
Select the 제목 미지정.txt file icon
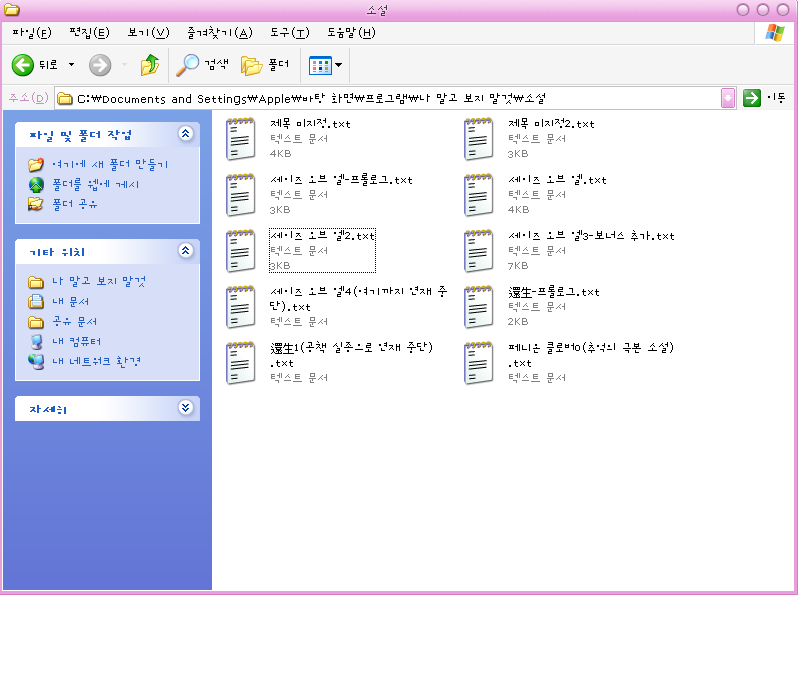241,139
